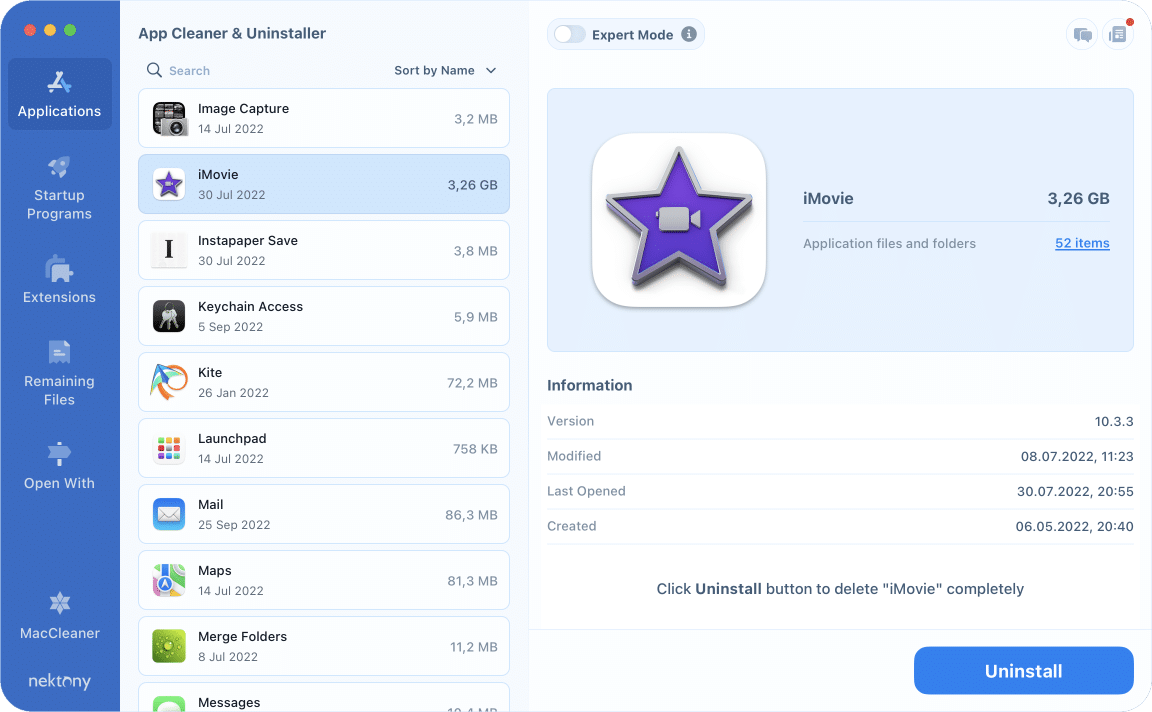Select the Instapaper Save row title

click(248, 240)
